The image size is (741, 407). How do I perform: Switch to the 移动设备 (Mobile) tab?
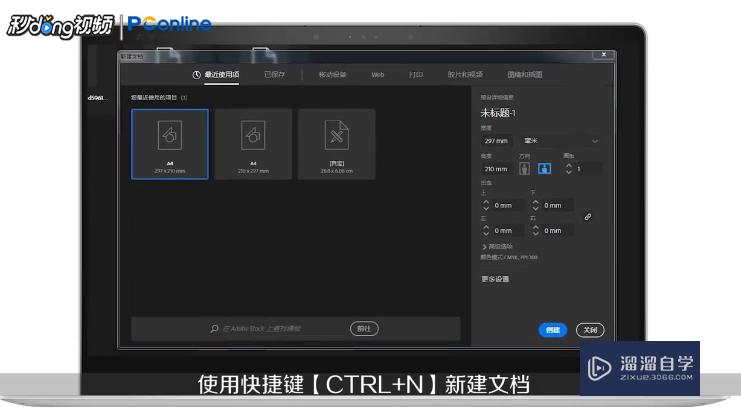click(x=332, y=75)
